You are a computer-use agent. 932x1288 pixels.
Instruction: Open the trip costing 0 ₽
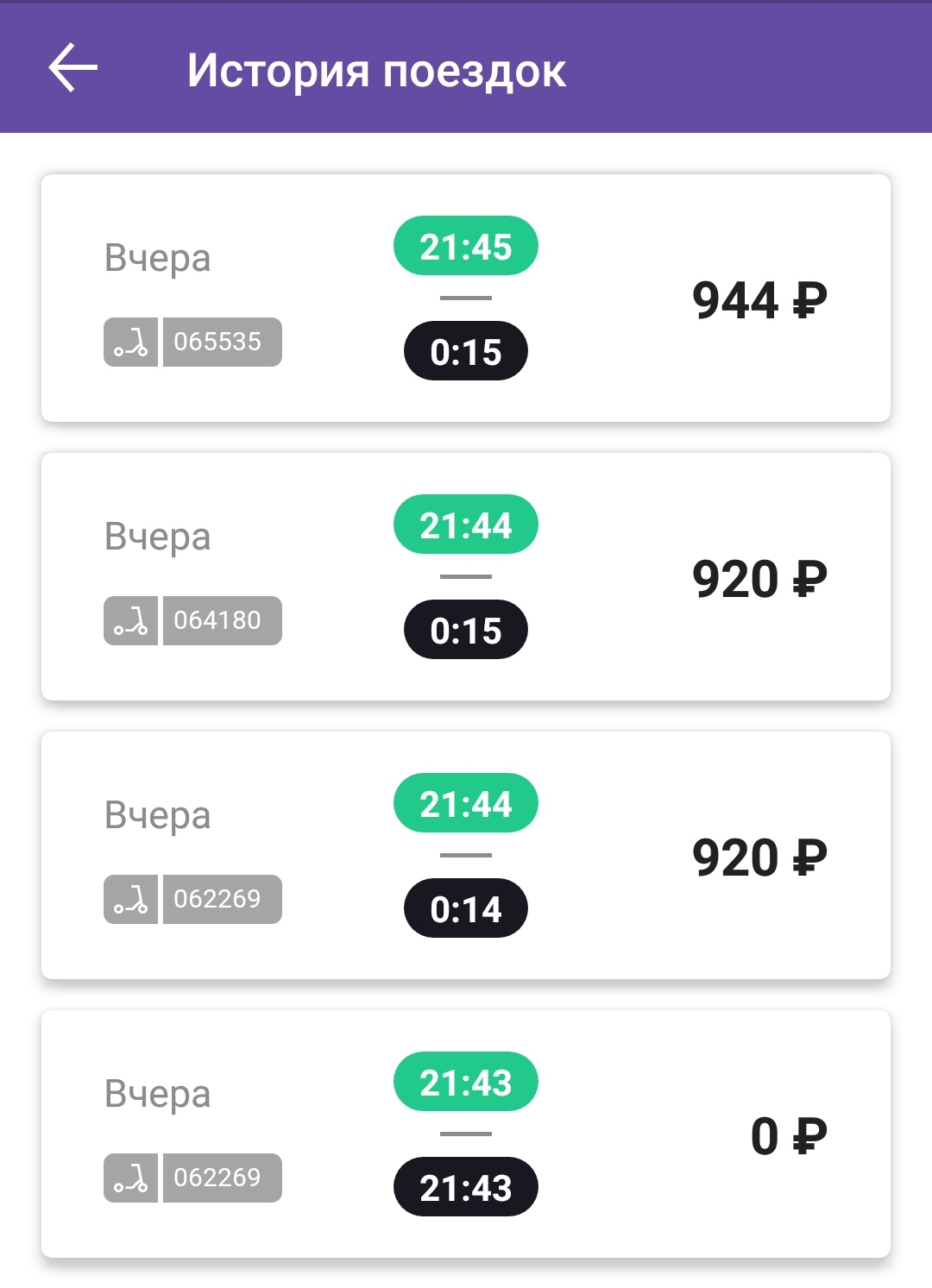coord(466,1134)
